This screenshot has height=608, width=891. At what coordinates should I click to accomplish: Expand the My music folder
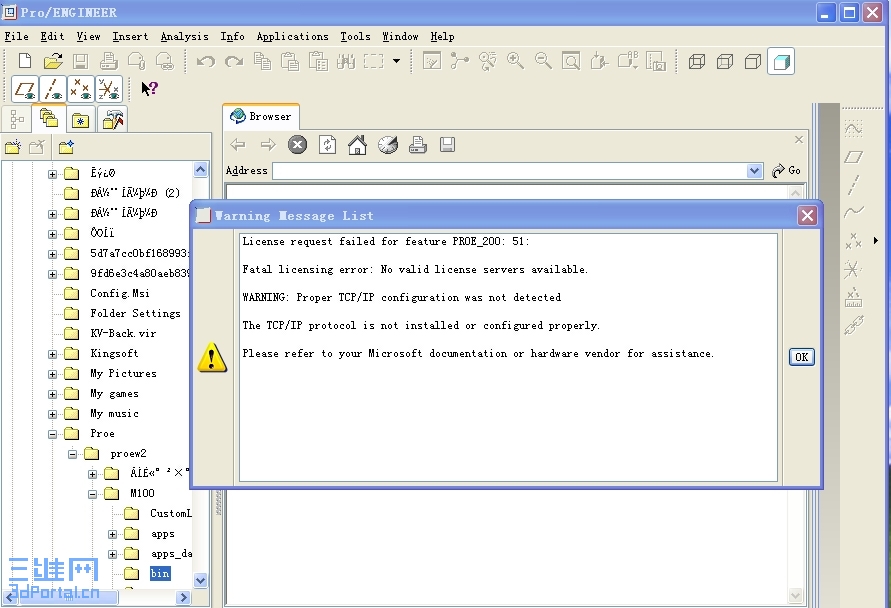pyautogui.click(x=52, y=414)
